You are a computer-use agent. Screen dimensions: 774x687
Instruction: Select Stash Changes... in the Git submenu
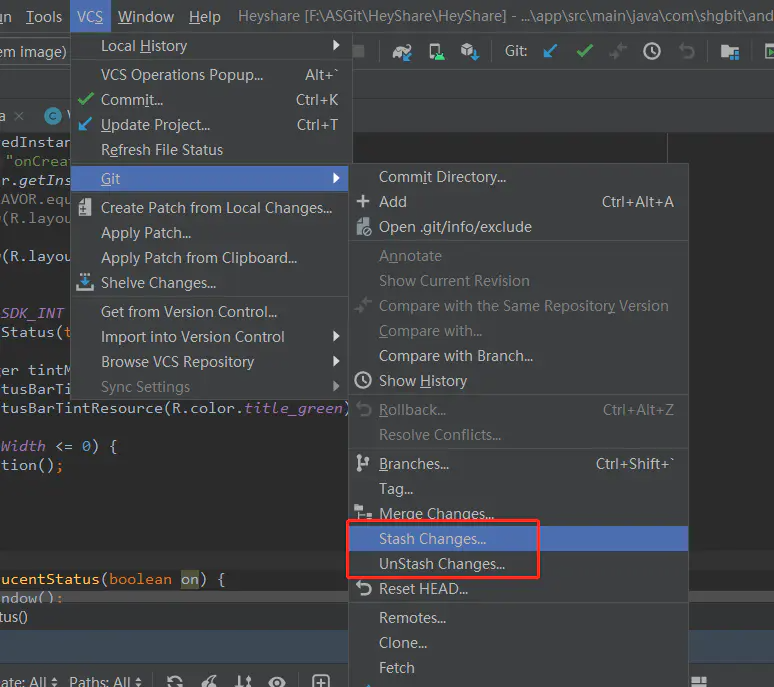(518, 538)
